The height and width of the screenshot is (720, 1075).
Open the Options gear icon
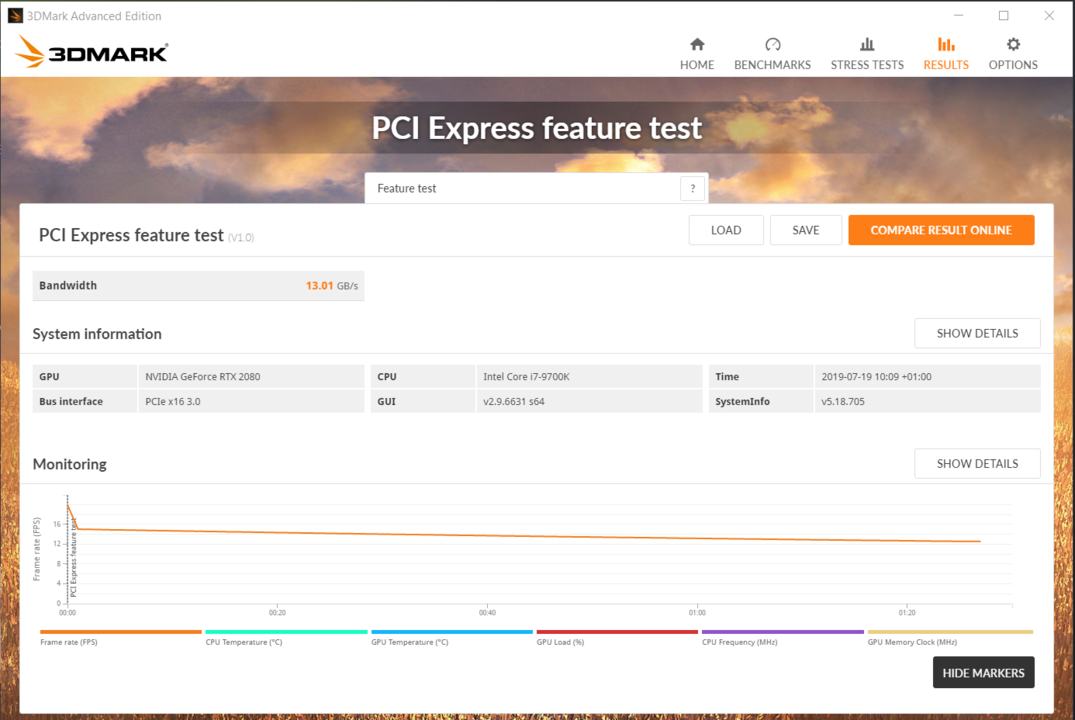1013,45
